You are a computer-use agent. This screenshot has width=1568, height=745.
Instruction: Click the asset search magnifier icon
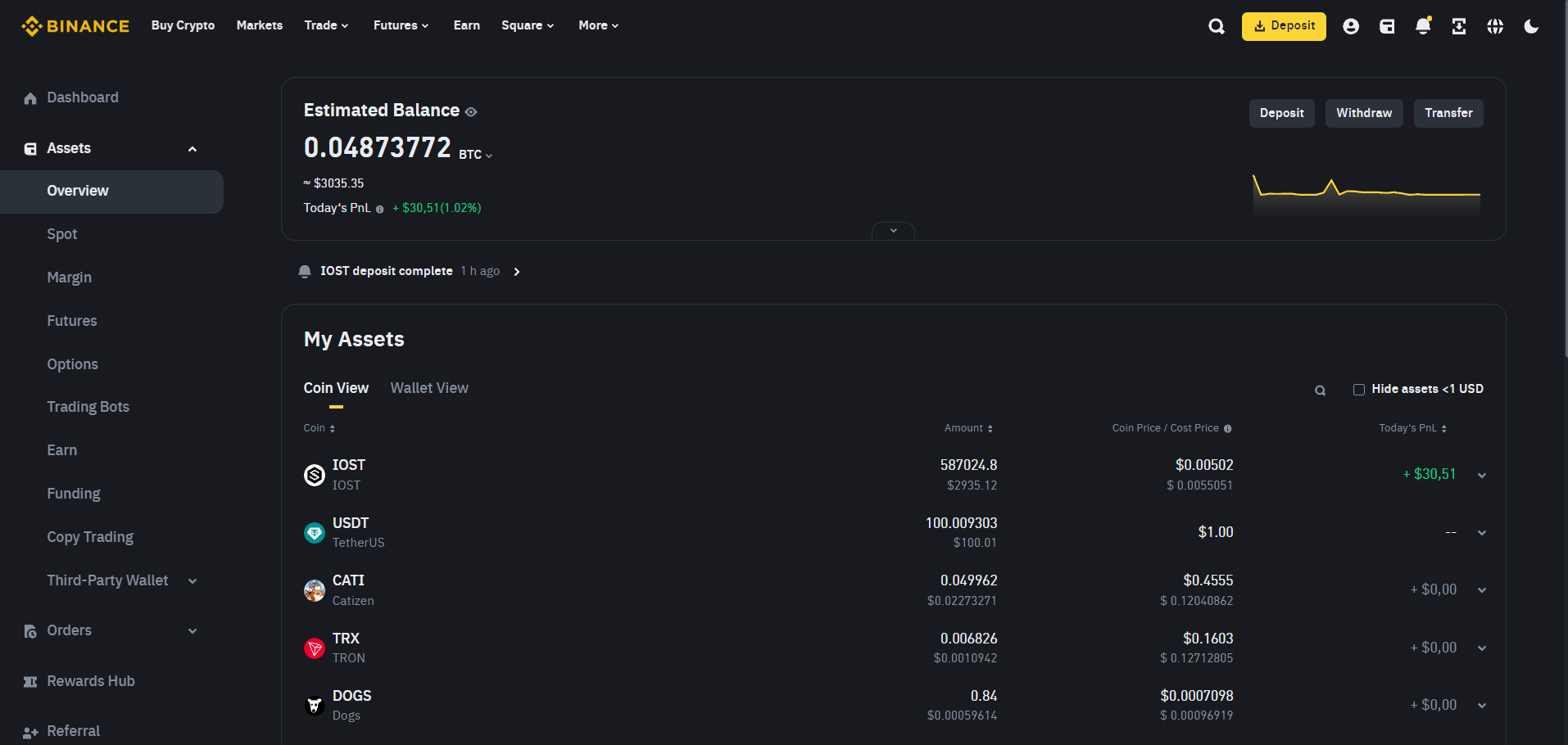pyautogui.click(x=1320, y=391)
